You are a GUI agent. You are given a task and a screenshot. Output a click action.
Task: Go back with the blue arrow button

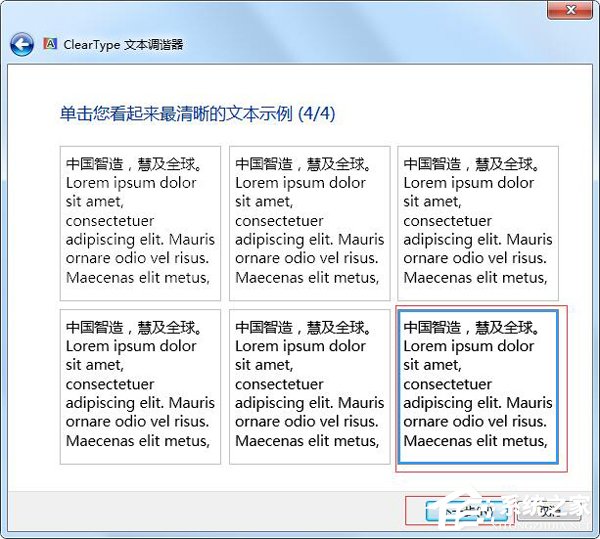tap(22, 44)
